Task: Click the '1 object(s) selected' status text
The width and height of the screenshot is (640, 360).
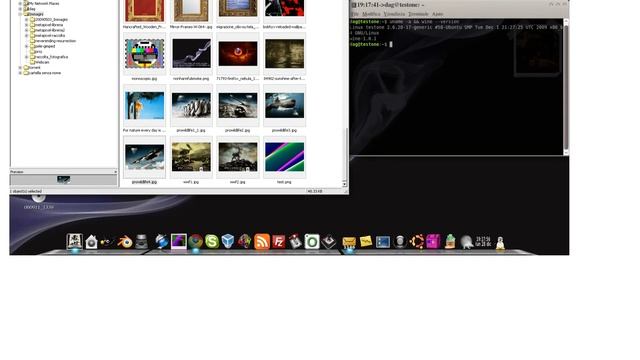Action: coord(26,191)
